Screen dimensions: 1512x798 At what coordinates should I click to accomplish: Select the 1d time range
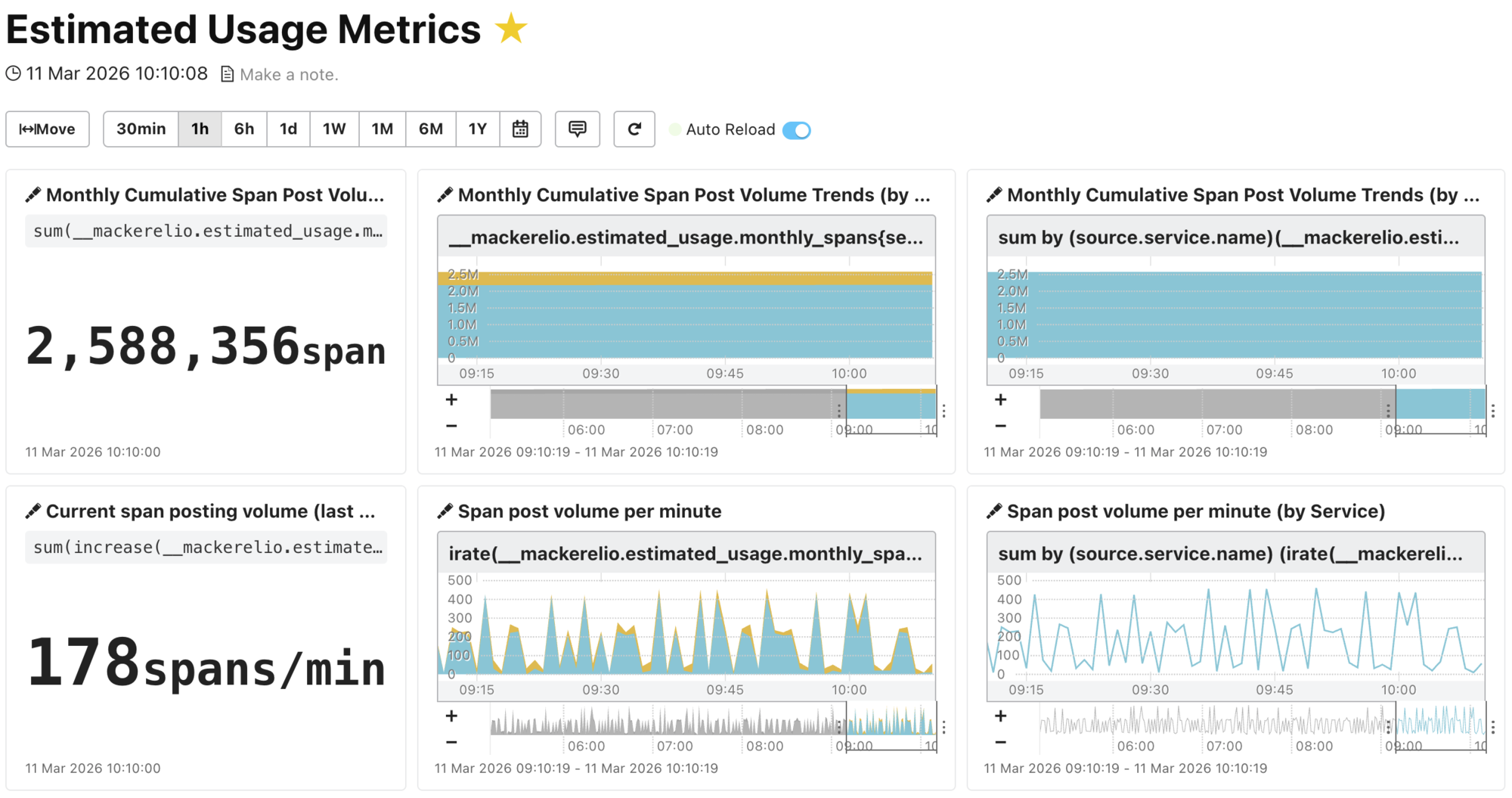[288, 129]
